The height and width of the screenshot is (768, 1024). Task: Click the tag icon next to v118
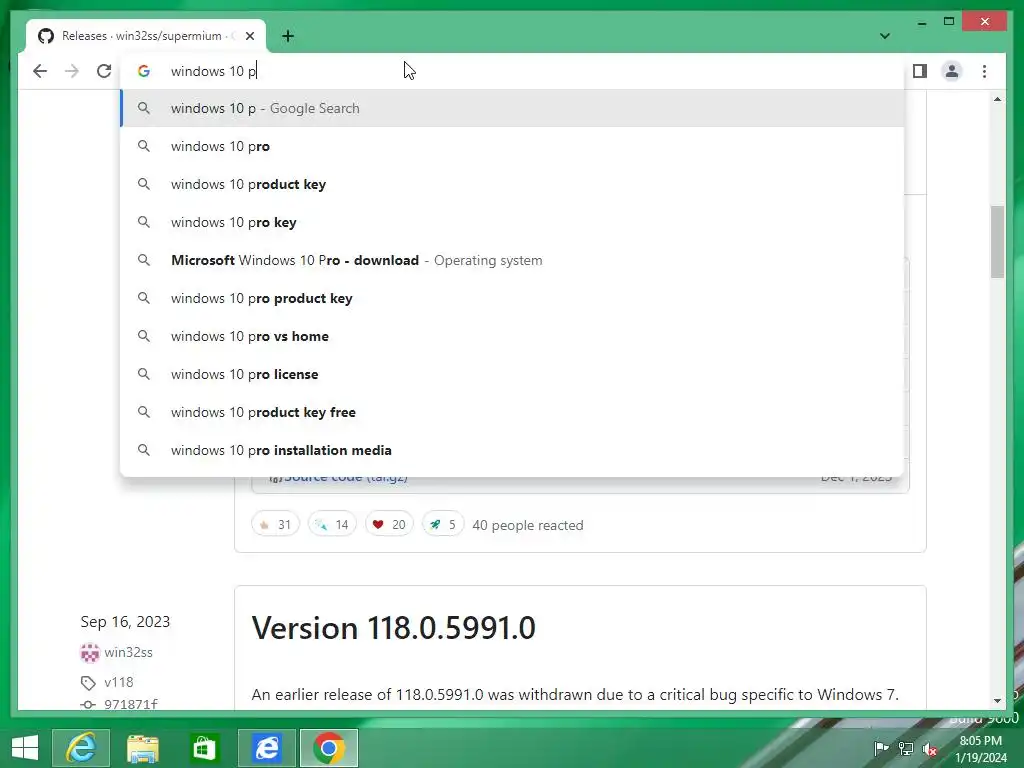(x=88, y=683)
